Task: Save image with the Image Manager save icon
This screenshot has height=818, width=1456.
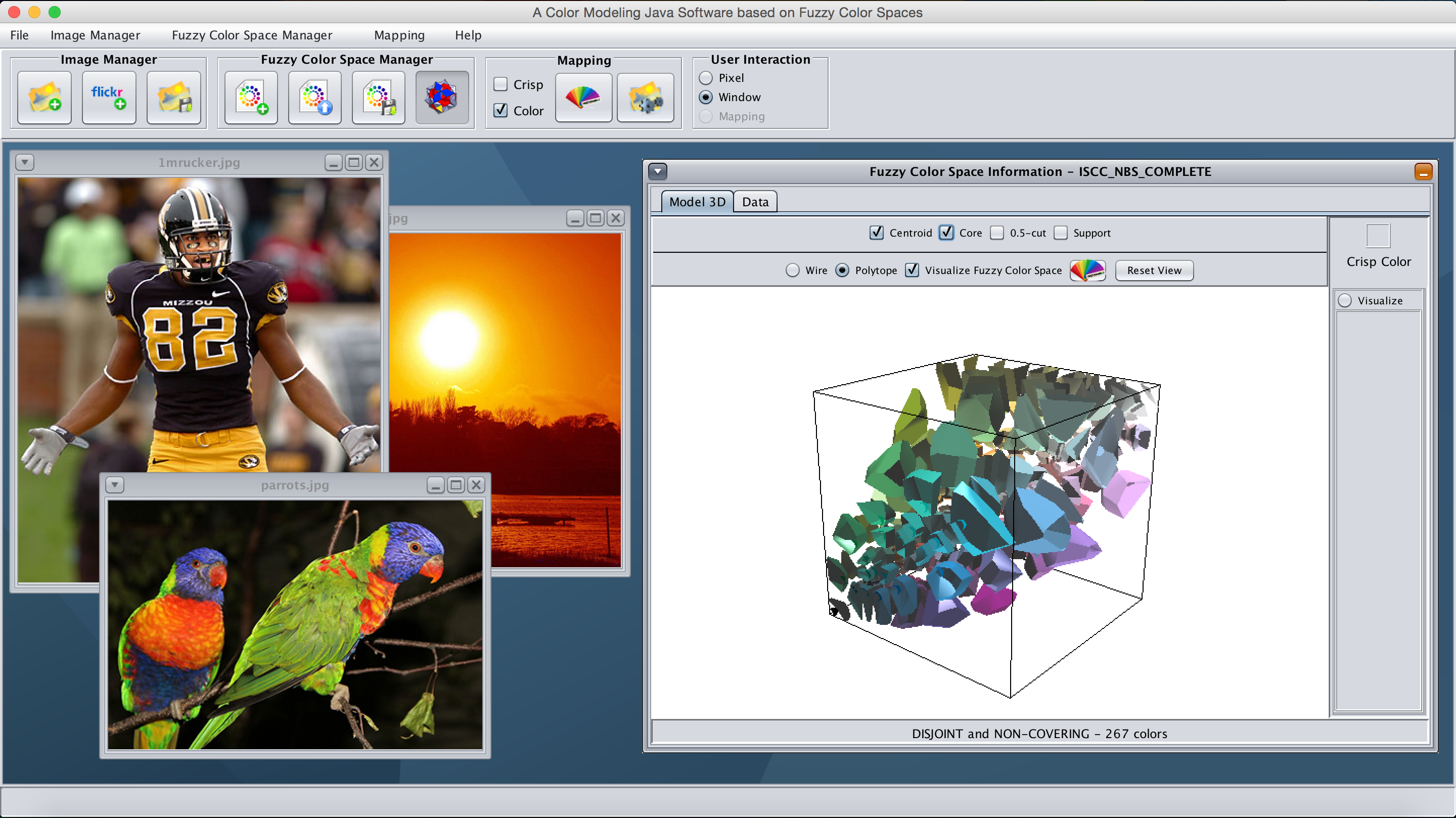Action: (174, 97)
